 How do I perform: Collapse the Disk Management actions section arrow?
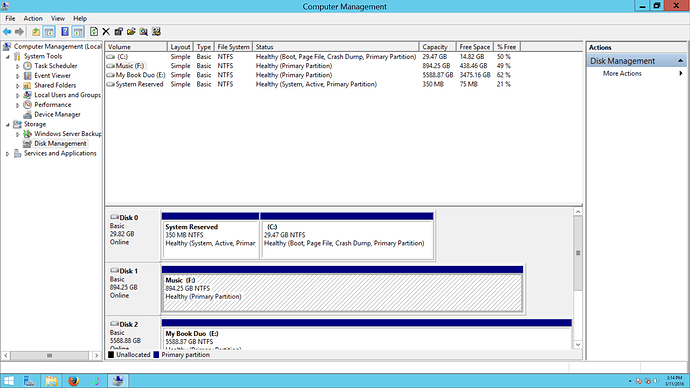[x=680, y=61]
